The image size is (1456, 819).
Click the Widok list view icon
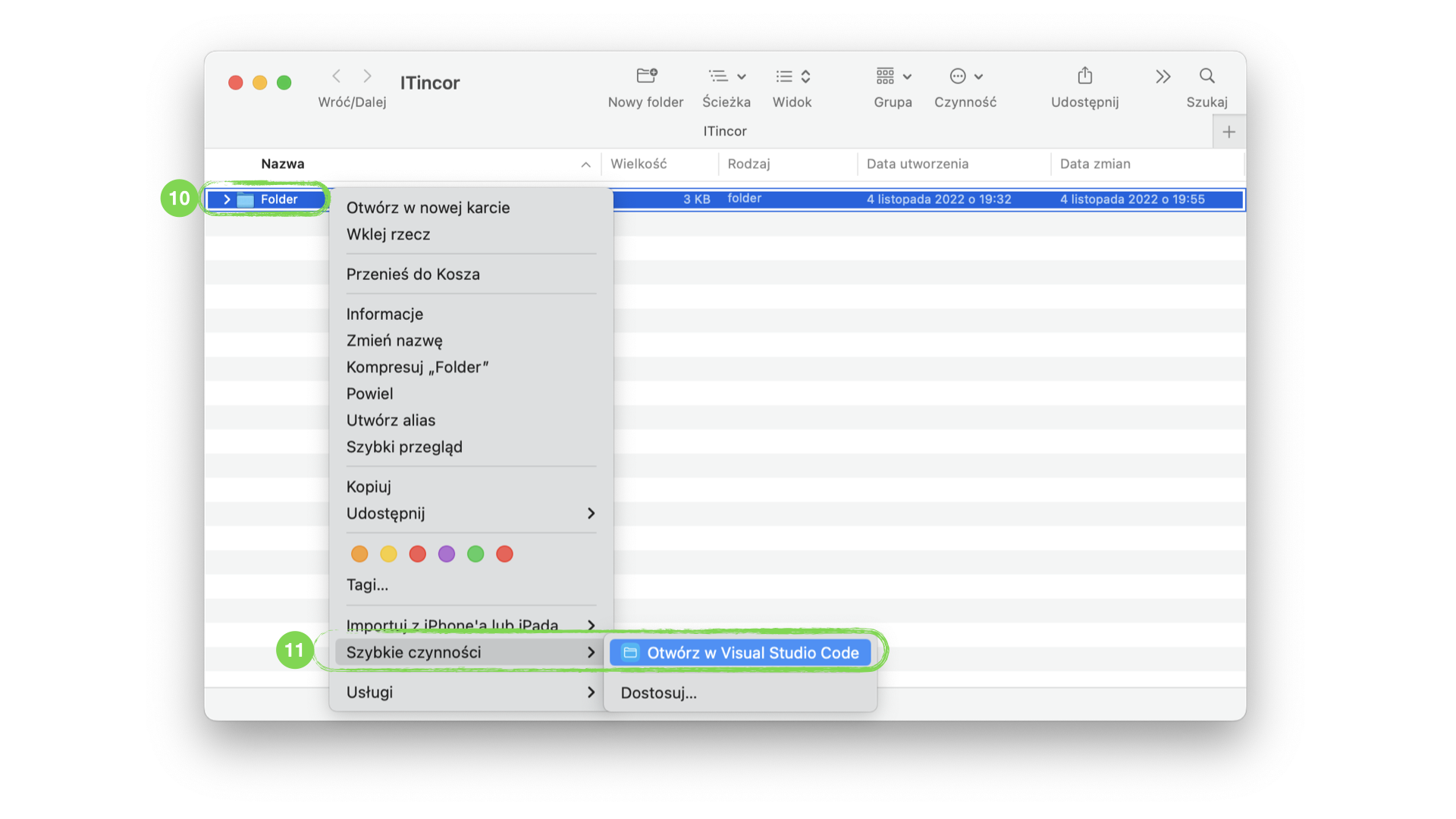click(784, 76)
